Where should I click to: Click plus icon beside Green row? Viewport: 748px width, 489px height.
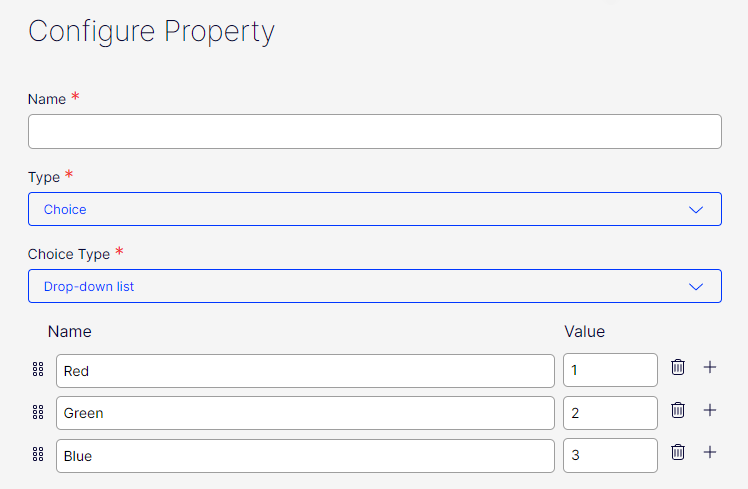[710, 410]
